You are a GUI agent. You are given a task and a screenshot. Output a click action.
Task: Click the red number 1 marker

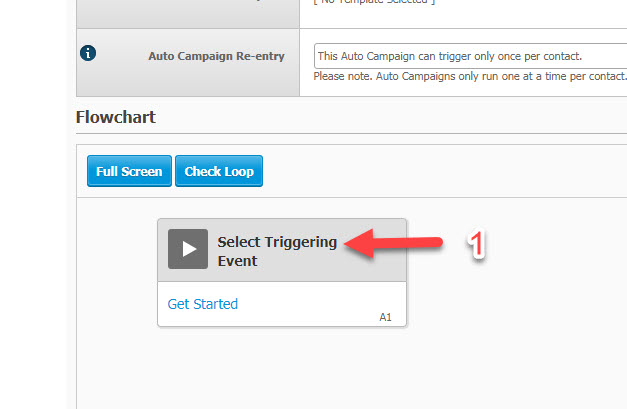(x=477, y=244)
